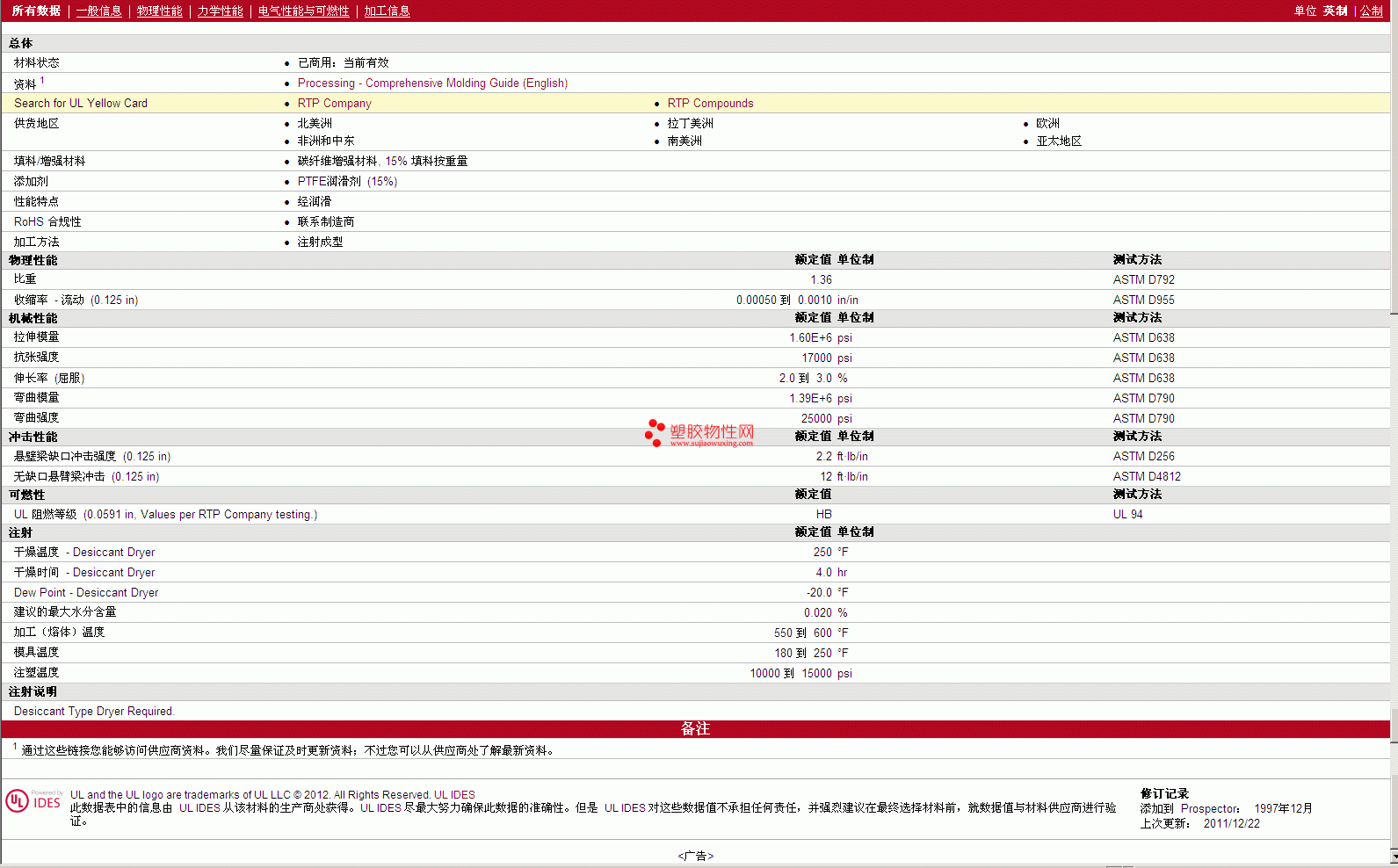Viewport: 1398px width, 868px height.
Task: Open Processing Comprehensive Molding Guide link
Action: (432, 83)
